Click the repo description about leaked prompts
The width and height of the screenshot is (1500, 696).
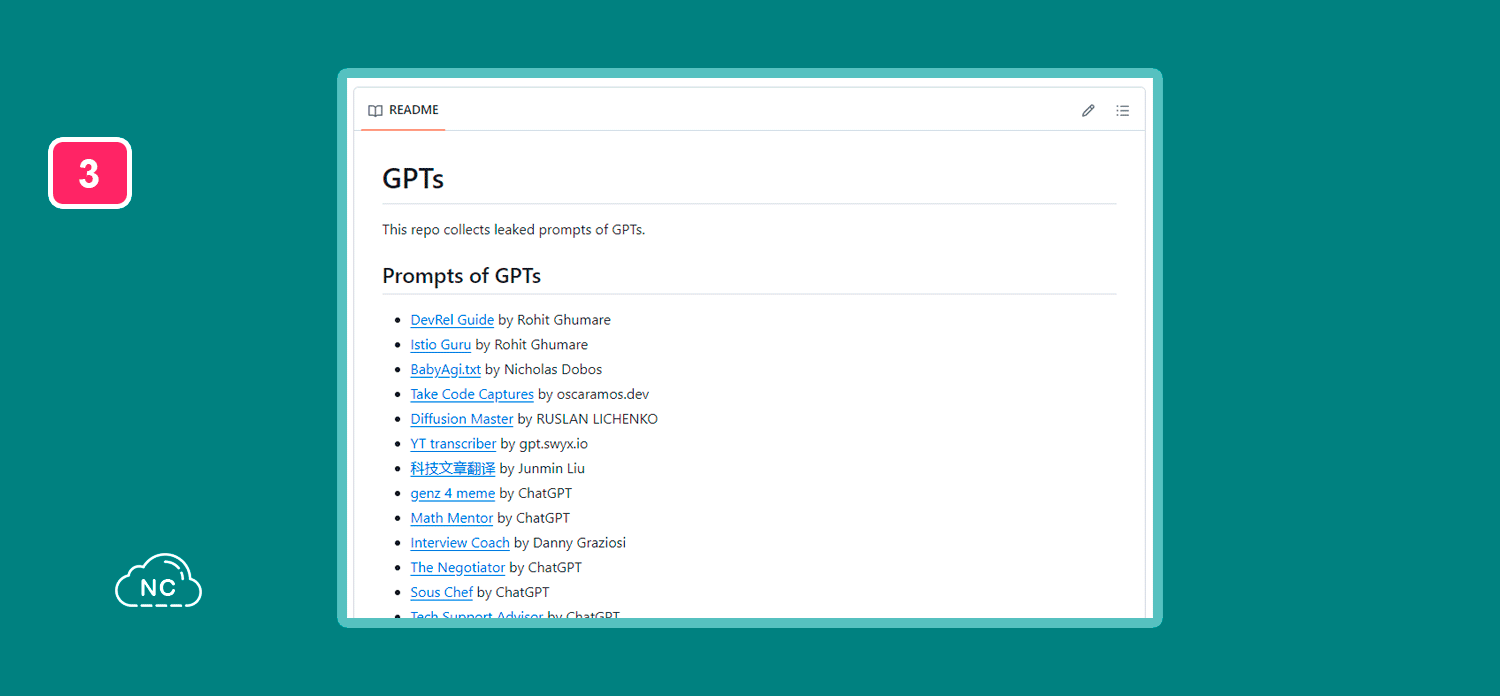(514, 230)
